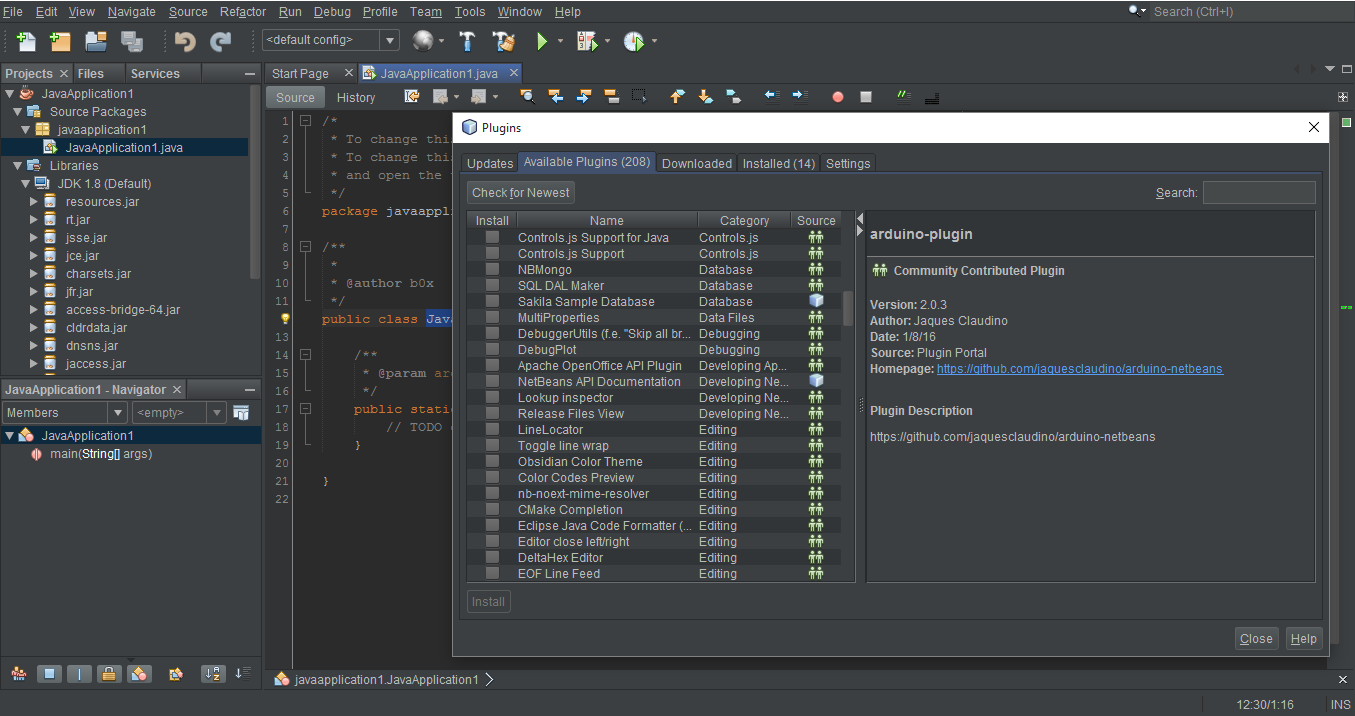Click the plugin list vertical scrollbar thumb

(848, 309)
